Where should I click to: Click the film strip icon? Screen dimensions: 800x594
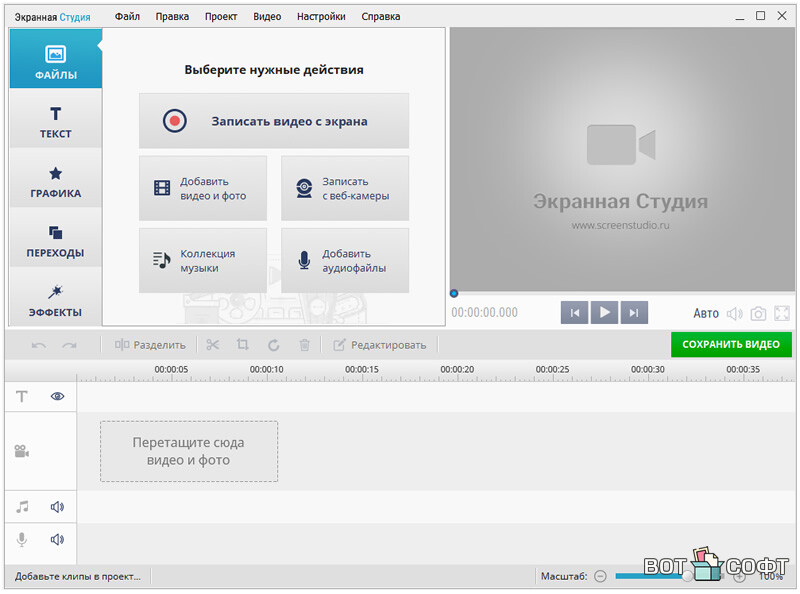click(162, 188)
